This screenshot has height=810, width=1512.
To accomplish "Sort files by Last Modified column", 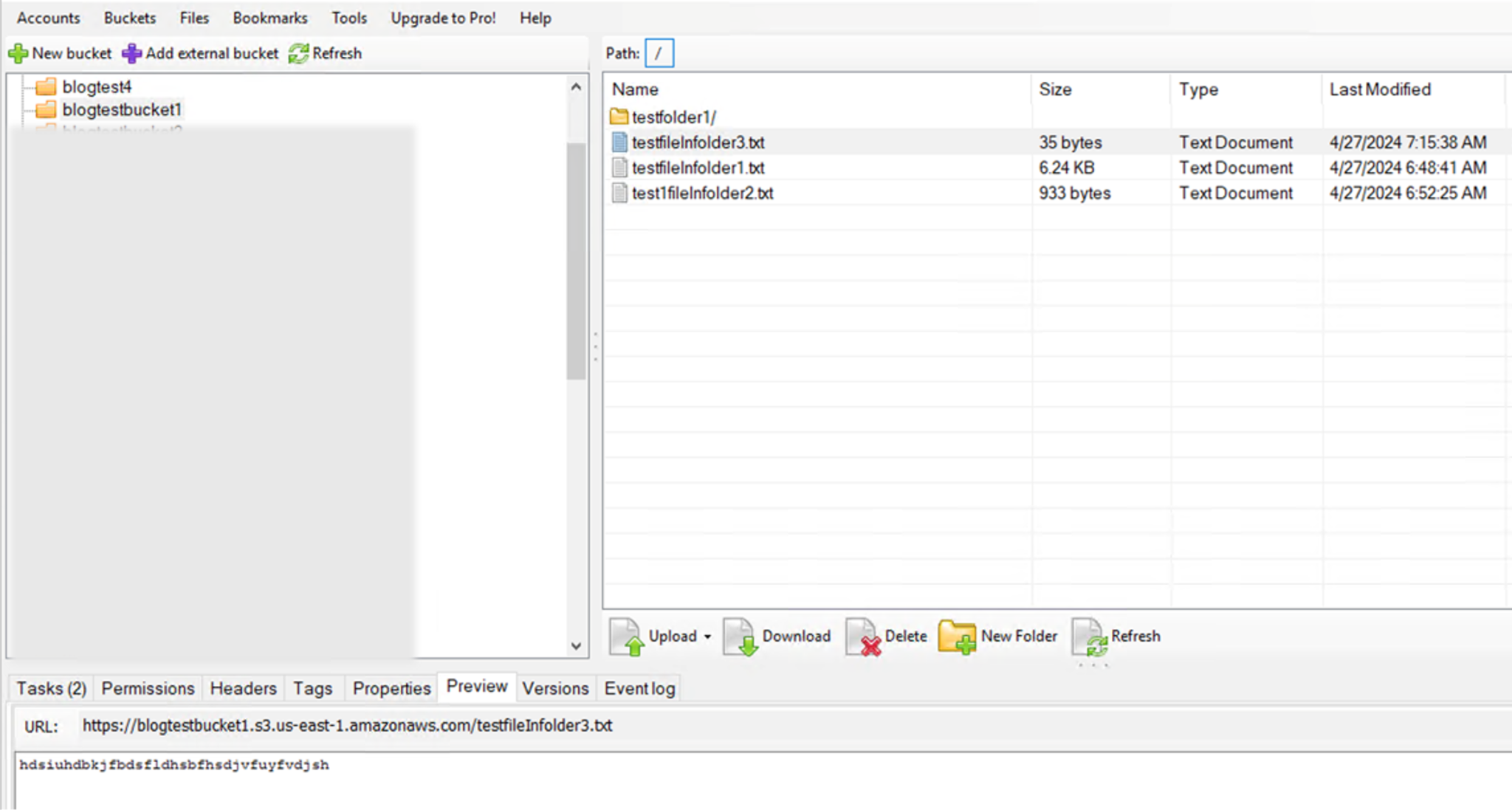I will point(1379,89).
